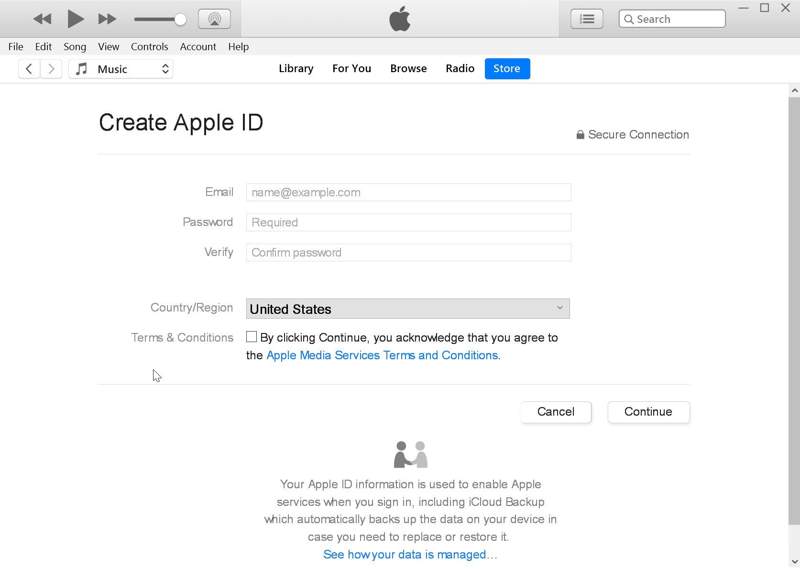
Task: Expand the Country/Region United States dropdown
Action: [408, 309]
